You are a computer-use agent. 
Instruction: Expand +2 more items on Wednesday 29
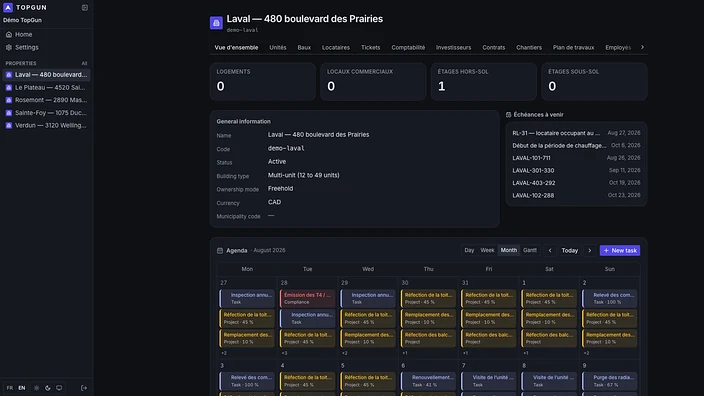(344, 353)
